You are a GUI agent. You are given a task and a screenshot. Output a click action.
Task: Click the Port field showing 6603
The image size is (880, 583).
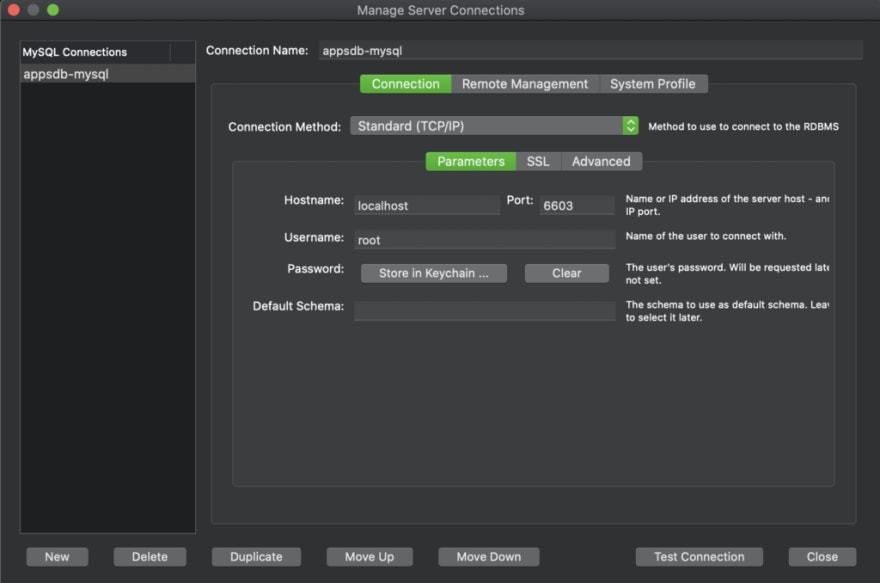coord(577,205)
